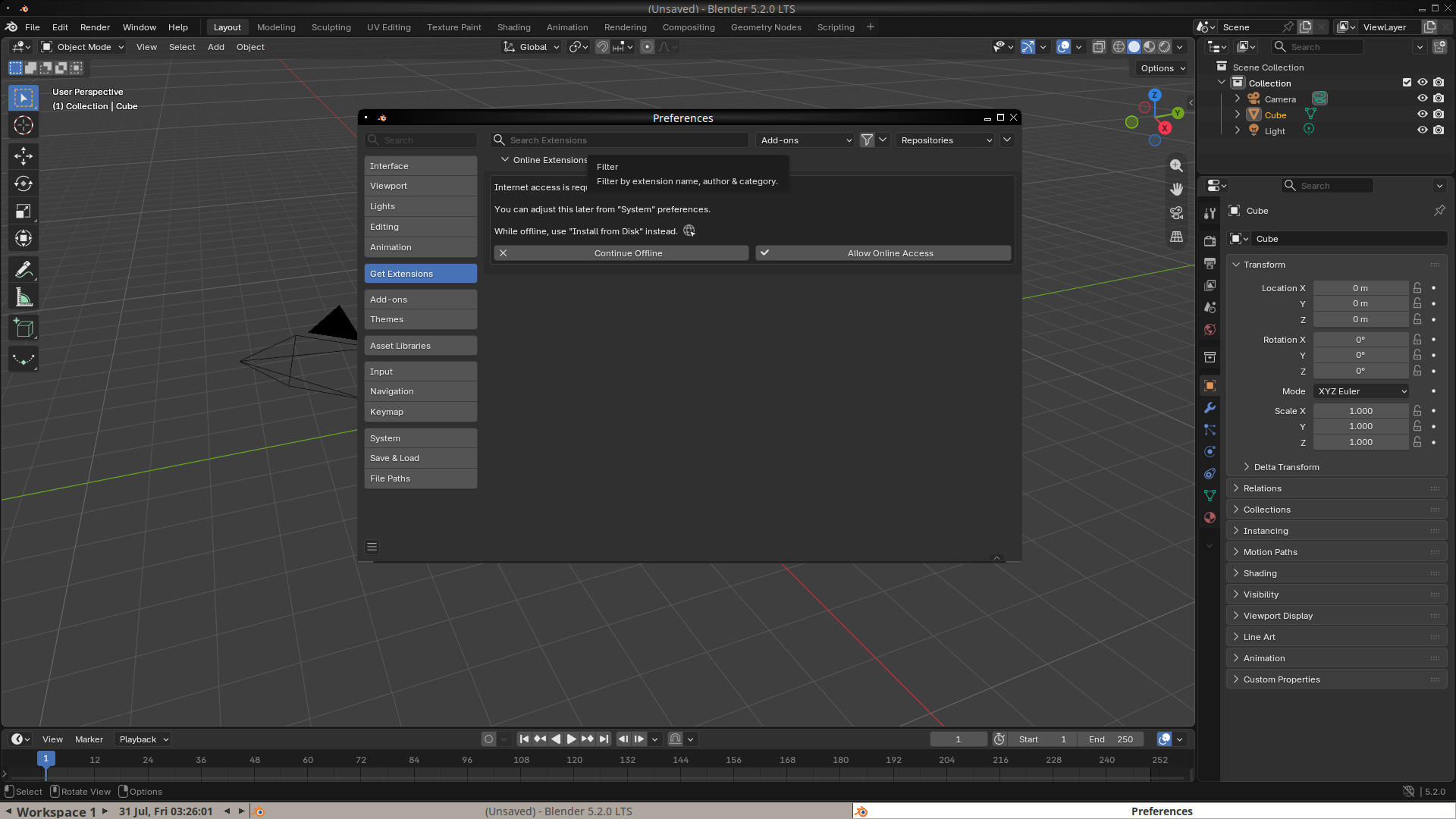Click Continue Offline button

(621, 253)
